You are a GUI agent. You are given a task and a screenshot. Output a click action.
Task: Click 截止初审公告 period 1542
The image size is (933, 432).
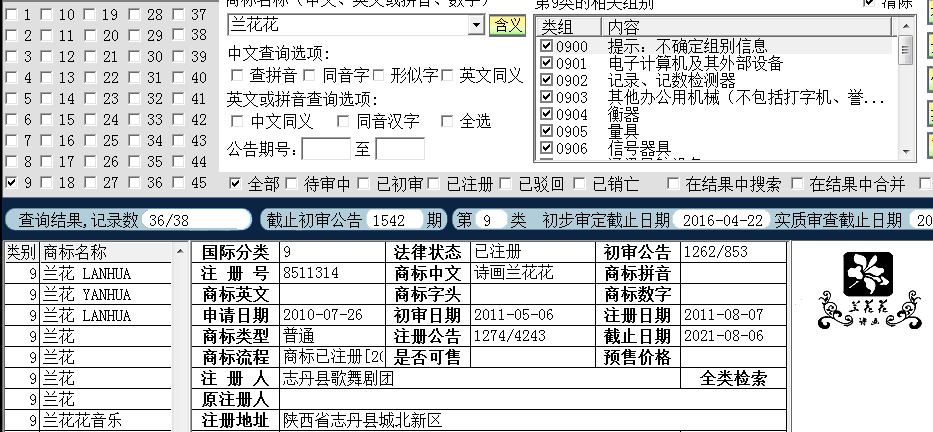click(394, 220)
